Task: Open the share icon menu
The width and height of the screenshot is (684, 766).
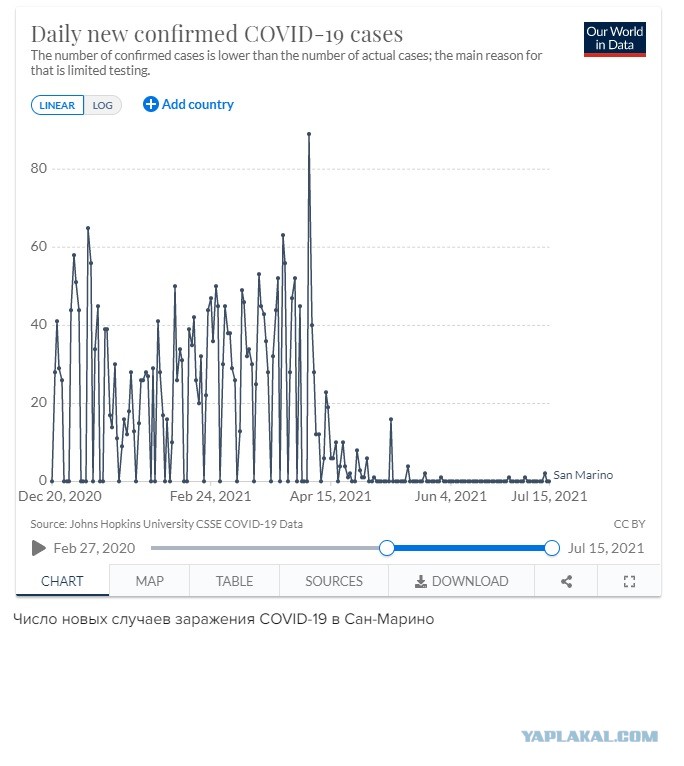Action: pyautogui.click(x=566, y=581)
